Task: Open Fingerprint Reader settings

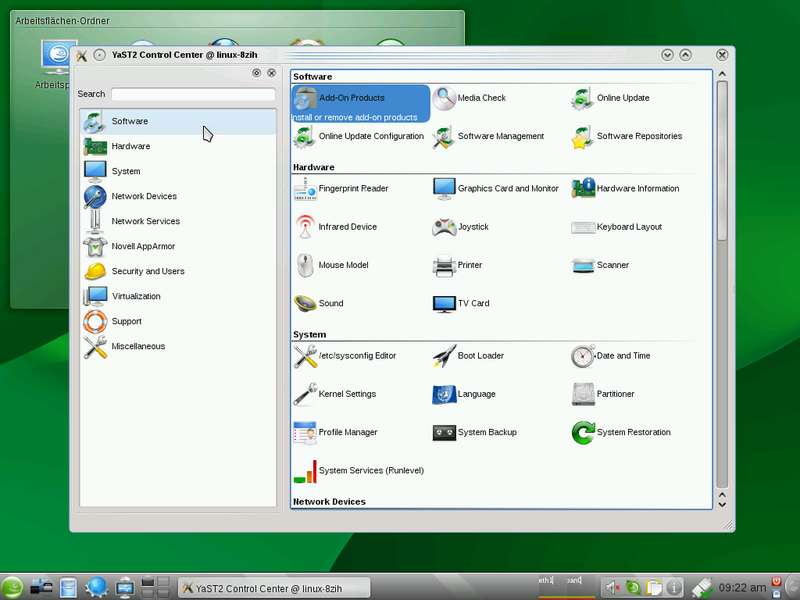Action: tap(341, 189)
